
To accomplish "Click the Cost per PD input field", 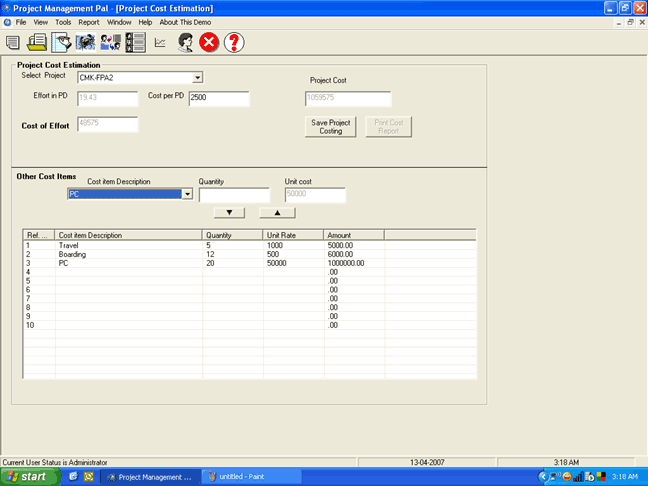I will tap(218, 98).
